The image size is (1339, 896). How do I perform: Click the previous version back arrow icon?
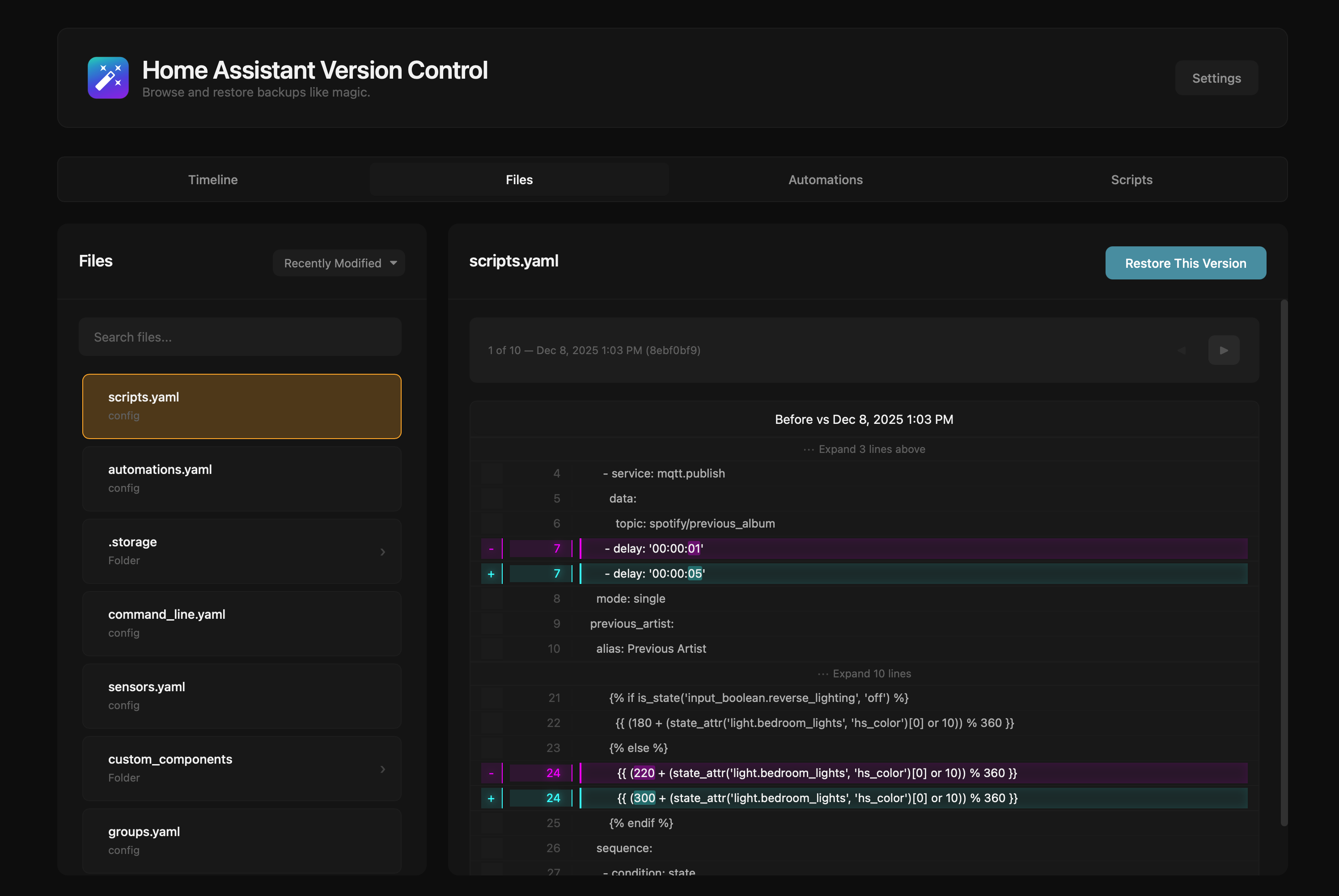pos(1182,350)
